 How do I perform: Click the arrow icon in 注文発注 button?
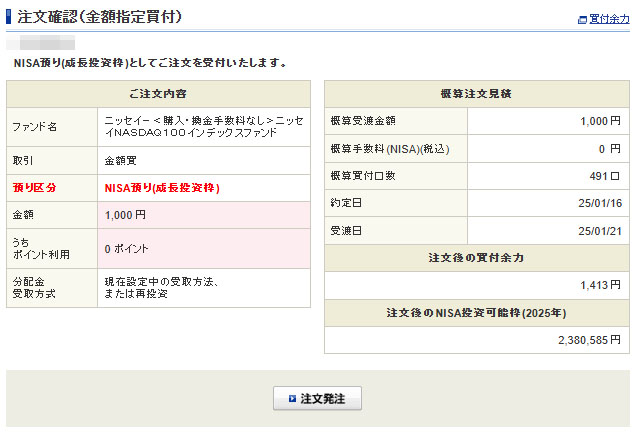coord(292,398)
